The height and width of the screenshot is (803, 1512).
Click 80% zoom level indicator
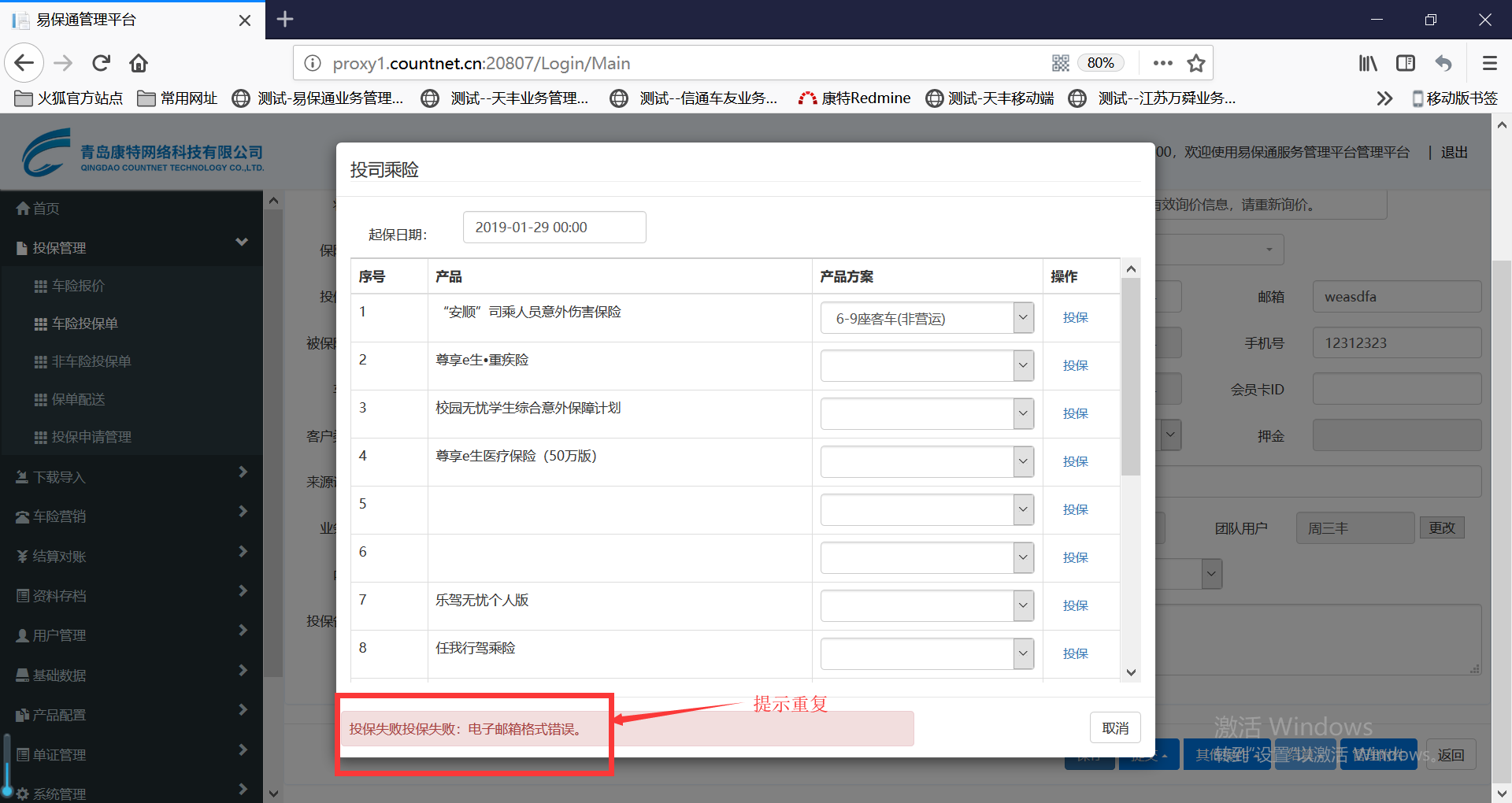tap(1100, 63)
